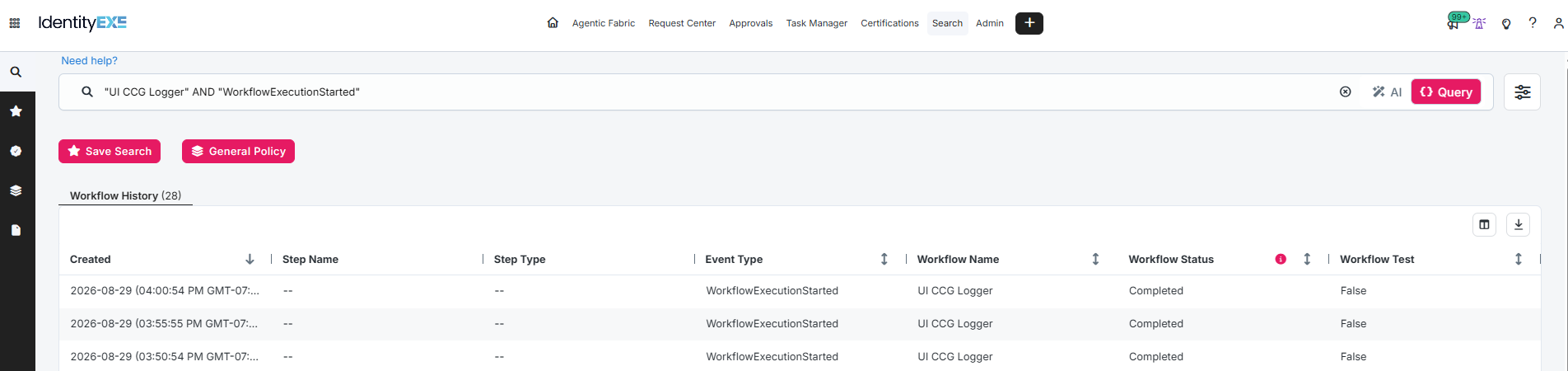The height and width of the screenshot is (371, 1568).
Task: Select the Workflow History tab
Action: [x=125, y=195]
